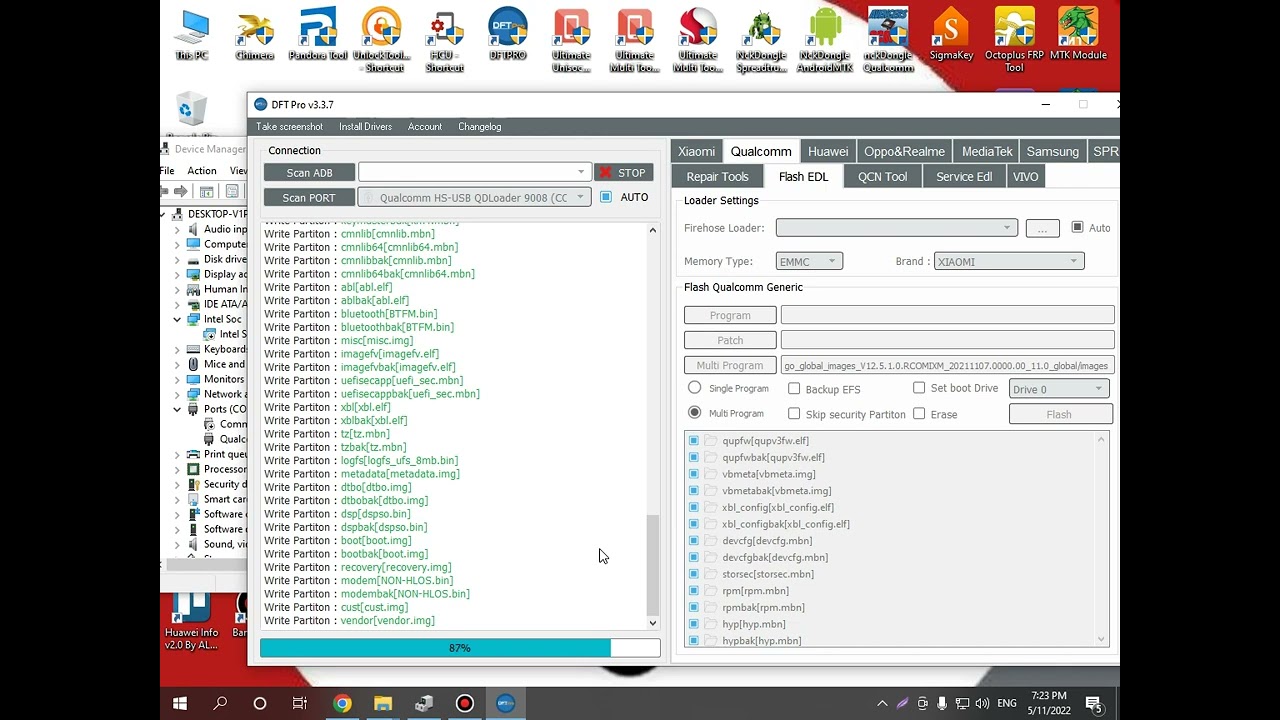Open the Windows Start menu
Image resolution: width=1280 pixels, height=720 pixels.
[x=180, y=704]
